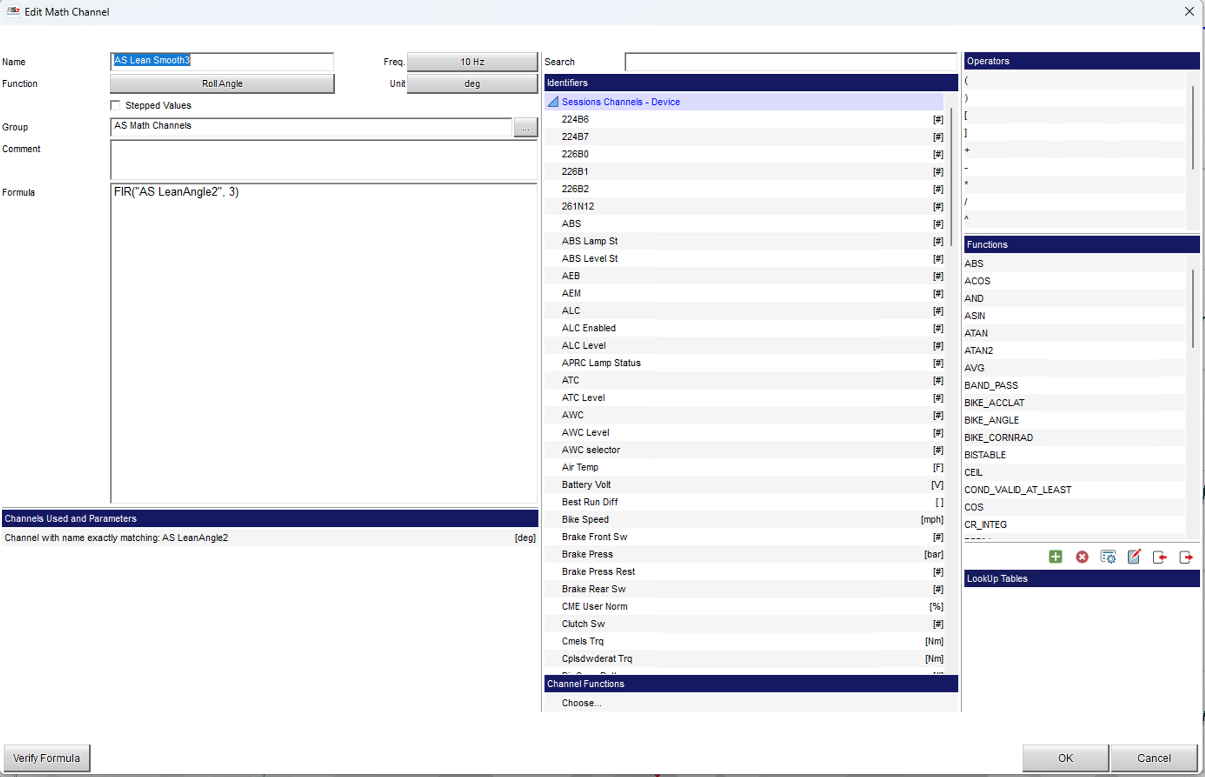This screenshot has width=1205, height=777.
Task: Collapse Sessions Channels - Device triangle icon
Action: pos(553,102)
